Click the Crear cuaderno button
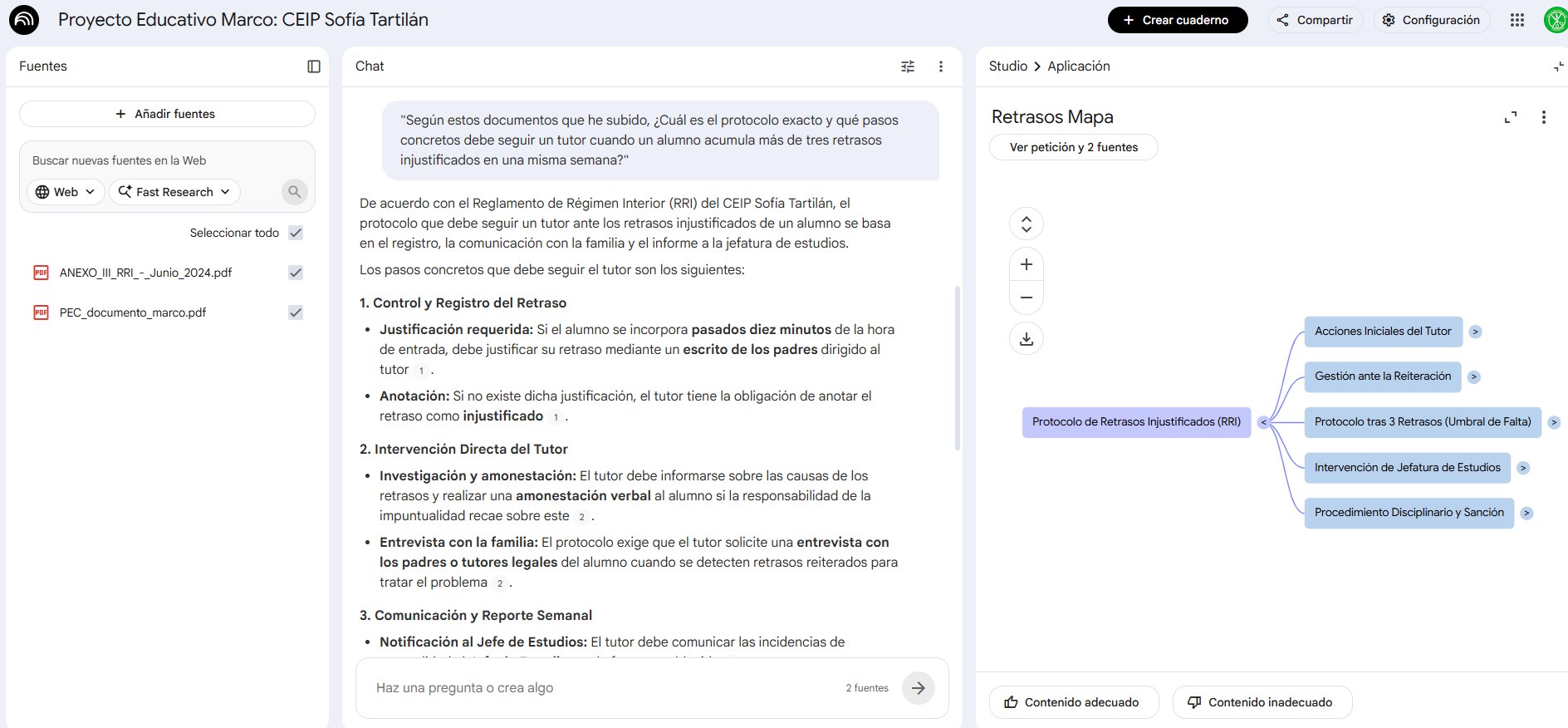Viewport: 1568px width, 728px height. click(1178, 20)
